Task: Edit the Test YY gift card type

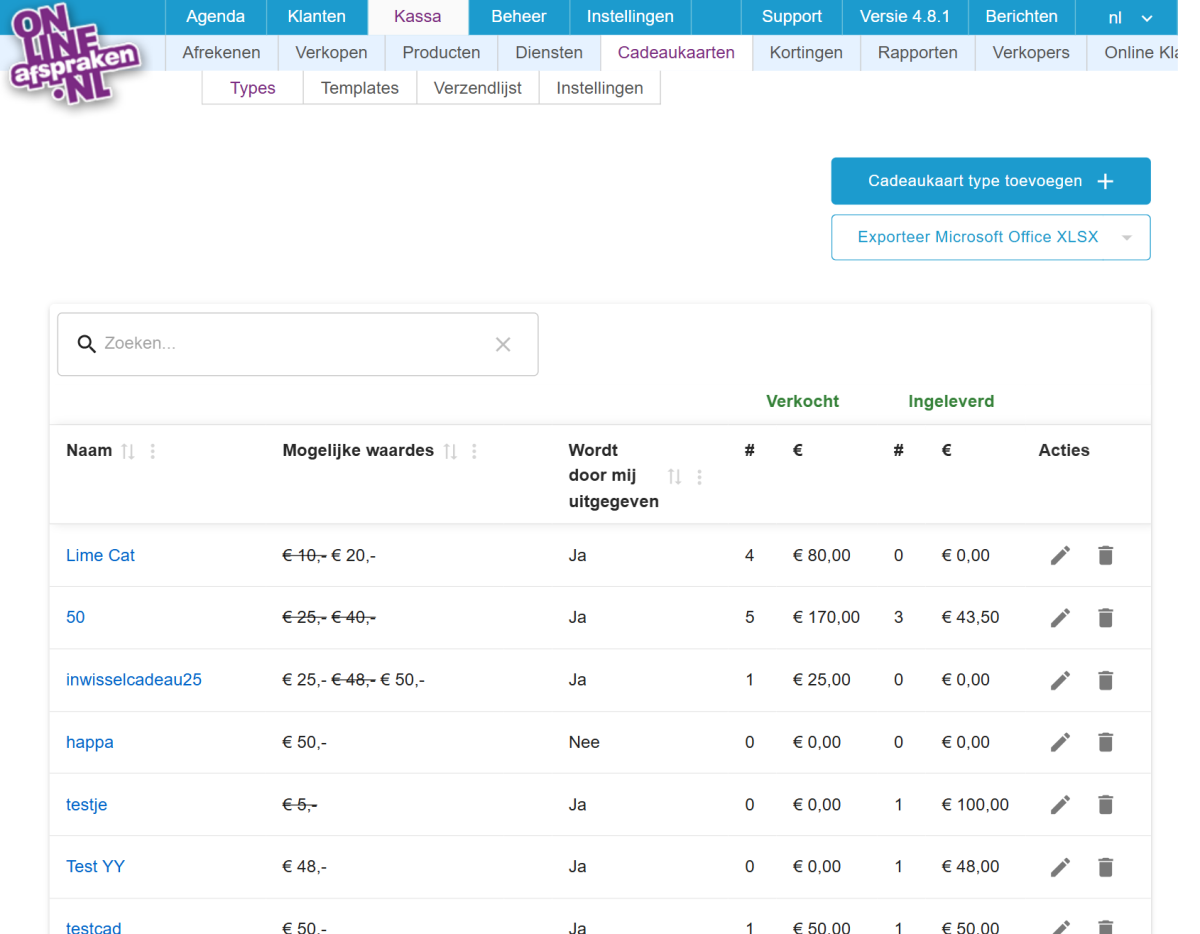Action: tap(1060, 867)
